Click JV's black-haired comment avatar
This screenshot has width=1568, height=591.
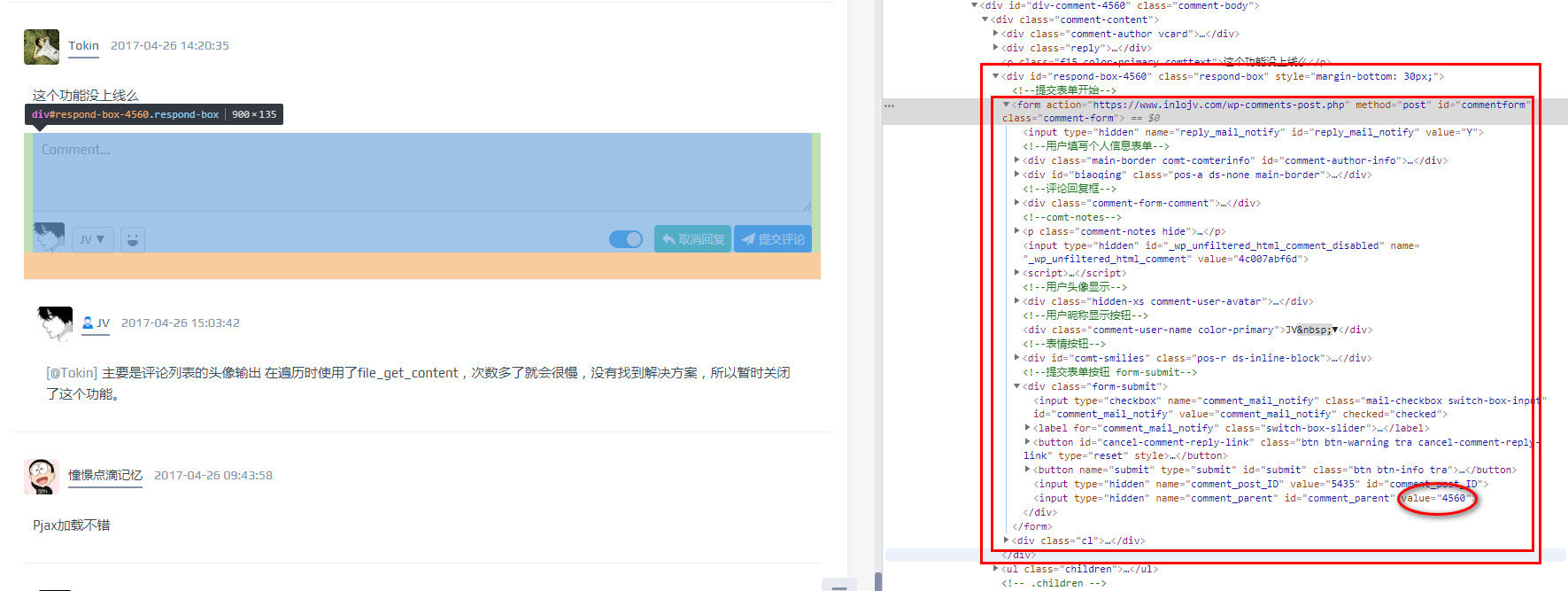coord(55,324)
